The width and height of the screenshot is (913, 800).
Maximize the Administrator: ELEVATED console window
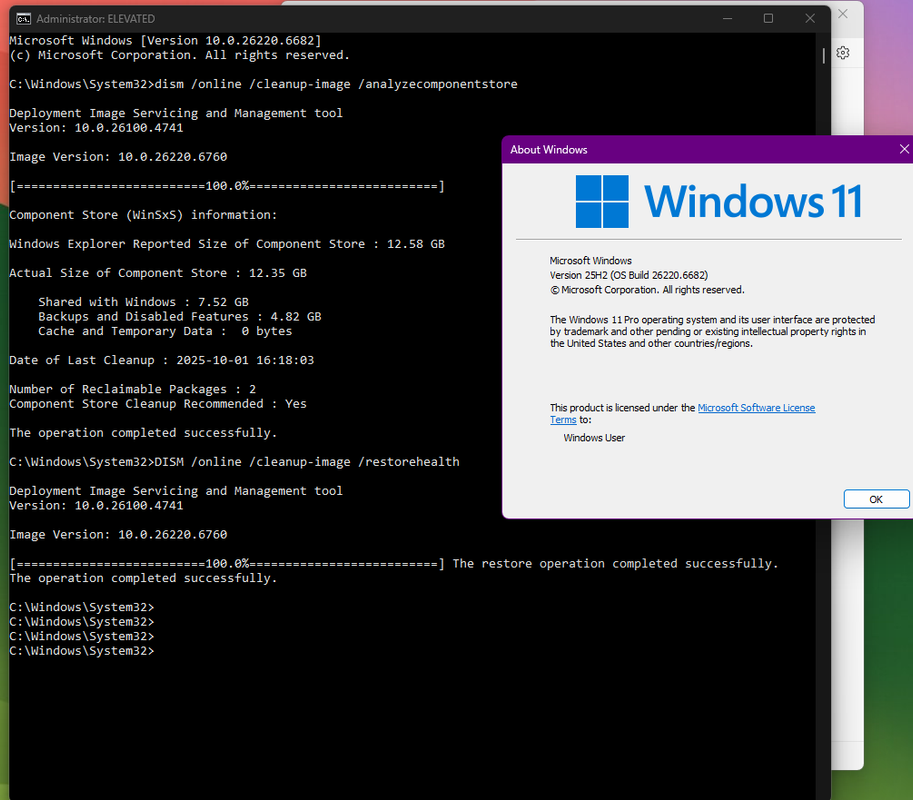[768, 19]
